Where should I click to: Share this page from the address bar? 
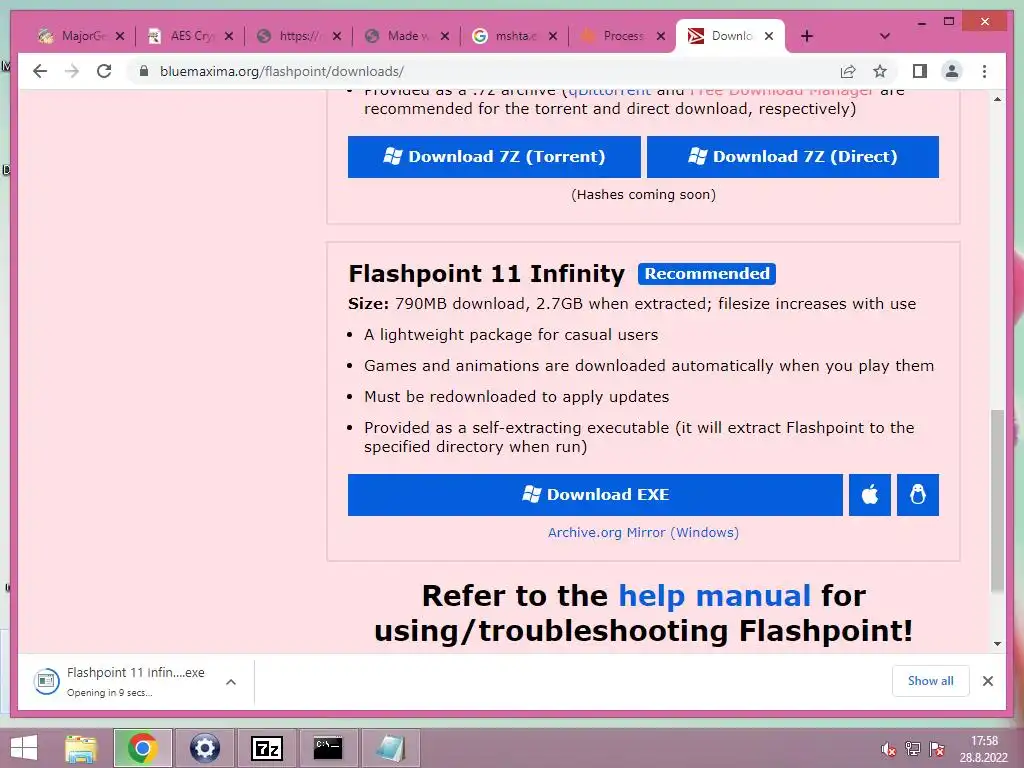(x=848, y=71)
